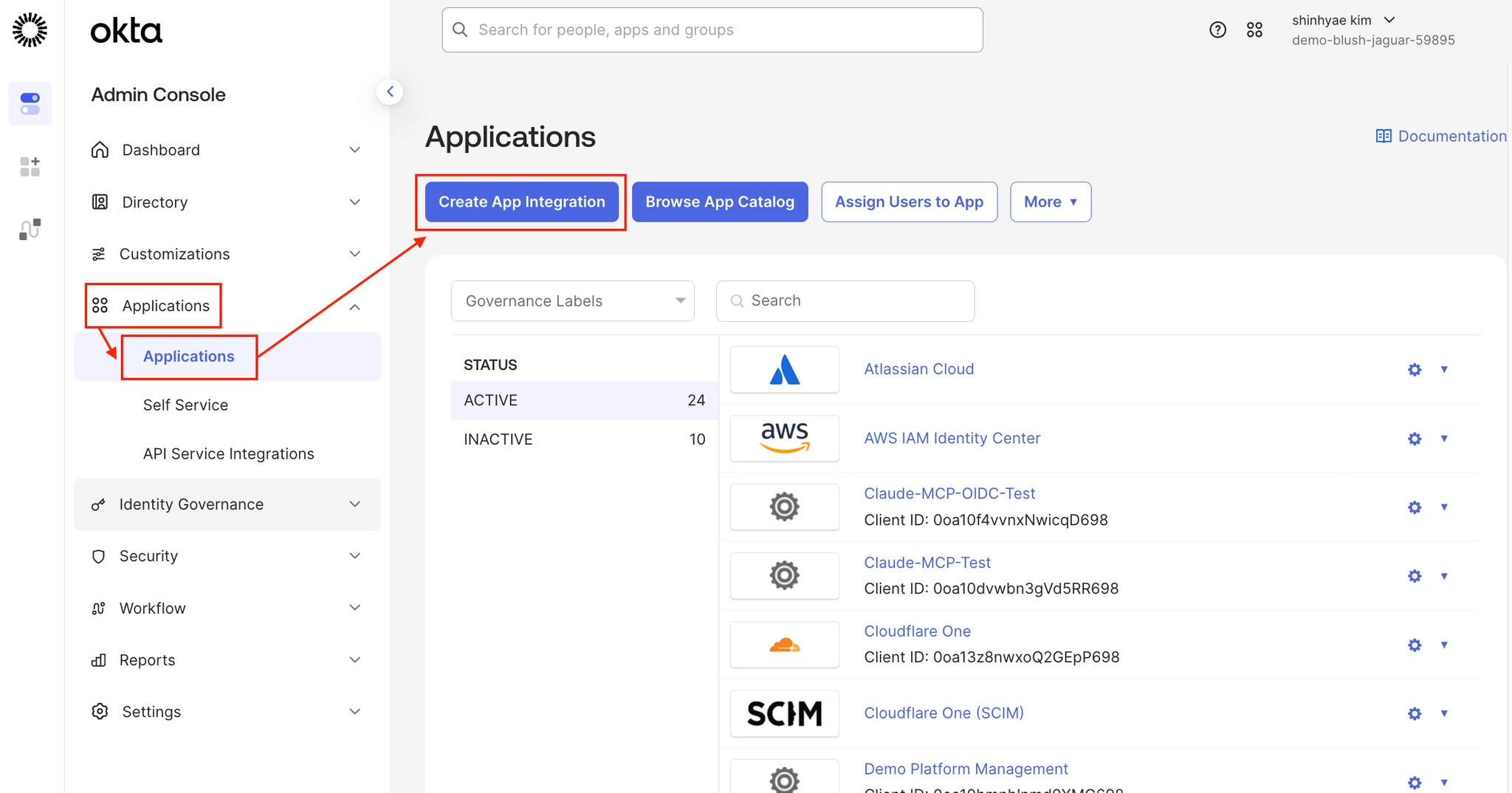The width and height of the screenshot is (1512, 793).
Task: Click the AWS logo thumbnail
Action: click(x=785, y=438)
